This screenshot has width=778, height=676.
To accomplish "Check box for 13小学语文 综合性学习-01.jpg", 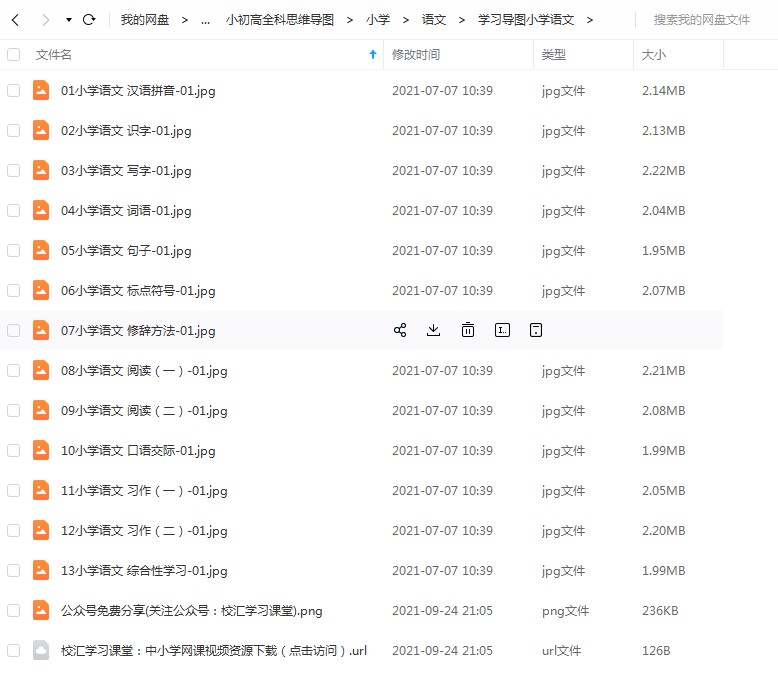I will point(14,570).
